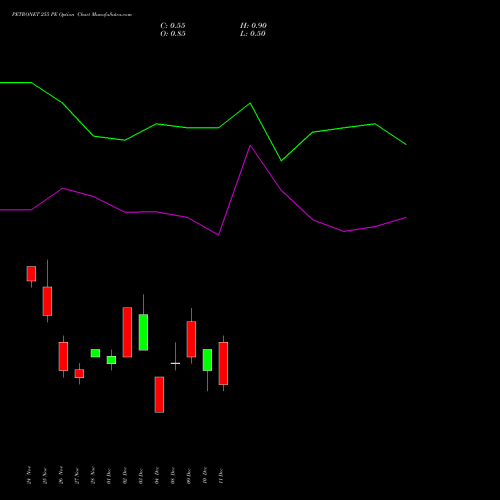Viewport: 500px width, 500px height.
Task: Select the green candle for 28 Nov
Action: pyautogui.click(x=95, y=353)
